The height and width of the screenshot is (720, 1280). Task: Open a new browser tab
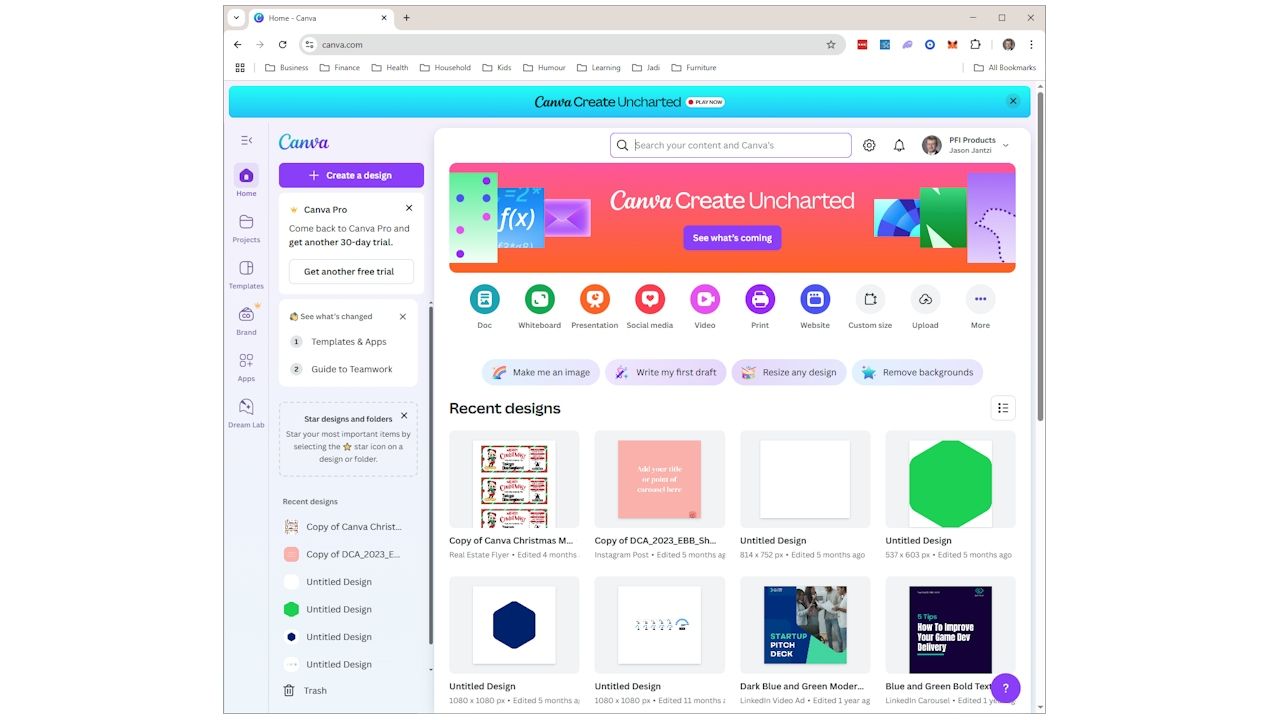point(406,18)
